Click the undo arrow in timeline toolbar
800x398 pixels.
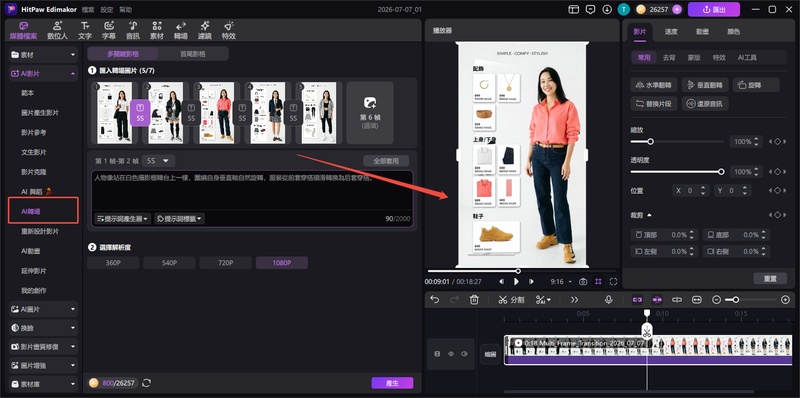(x=434, y=300)
